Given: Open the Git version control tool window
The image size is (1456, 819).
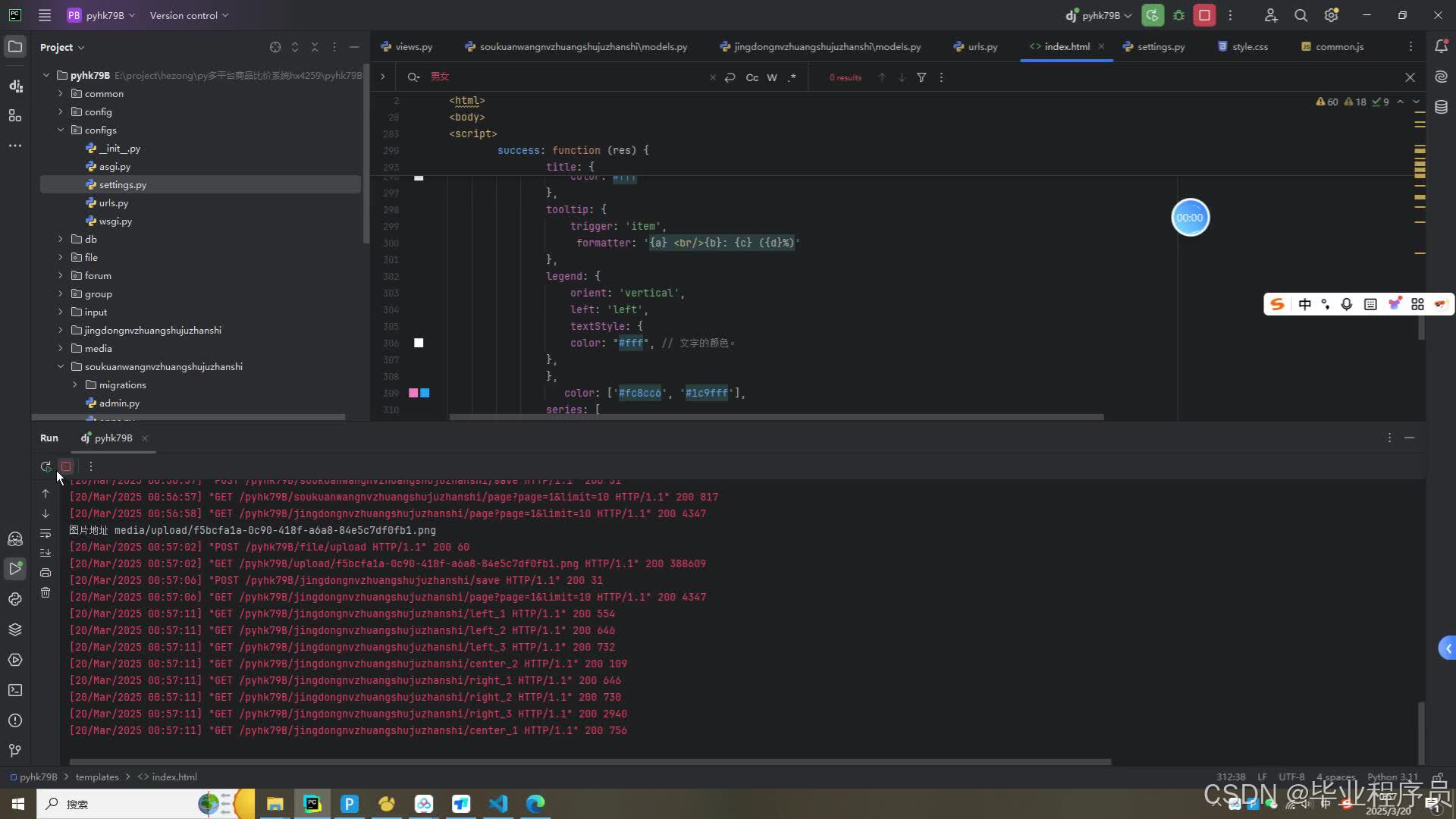Looking at the screenshot, I should (15, 751).
